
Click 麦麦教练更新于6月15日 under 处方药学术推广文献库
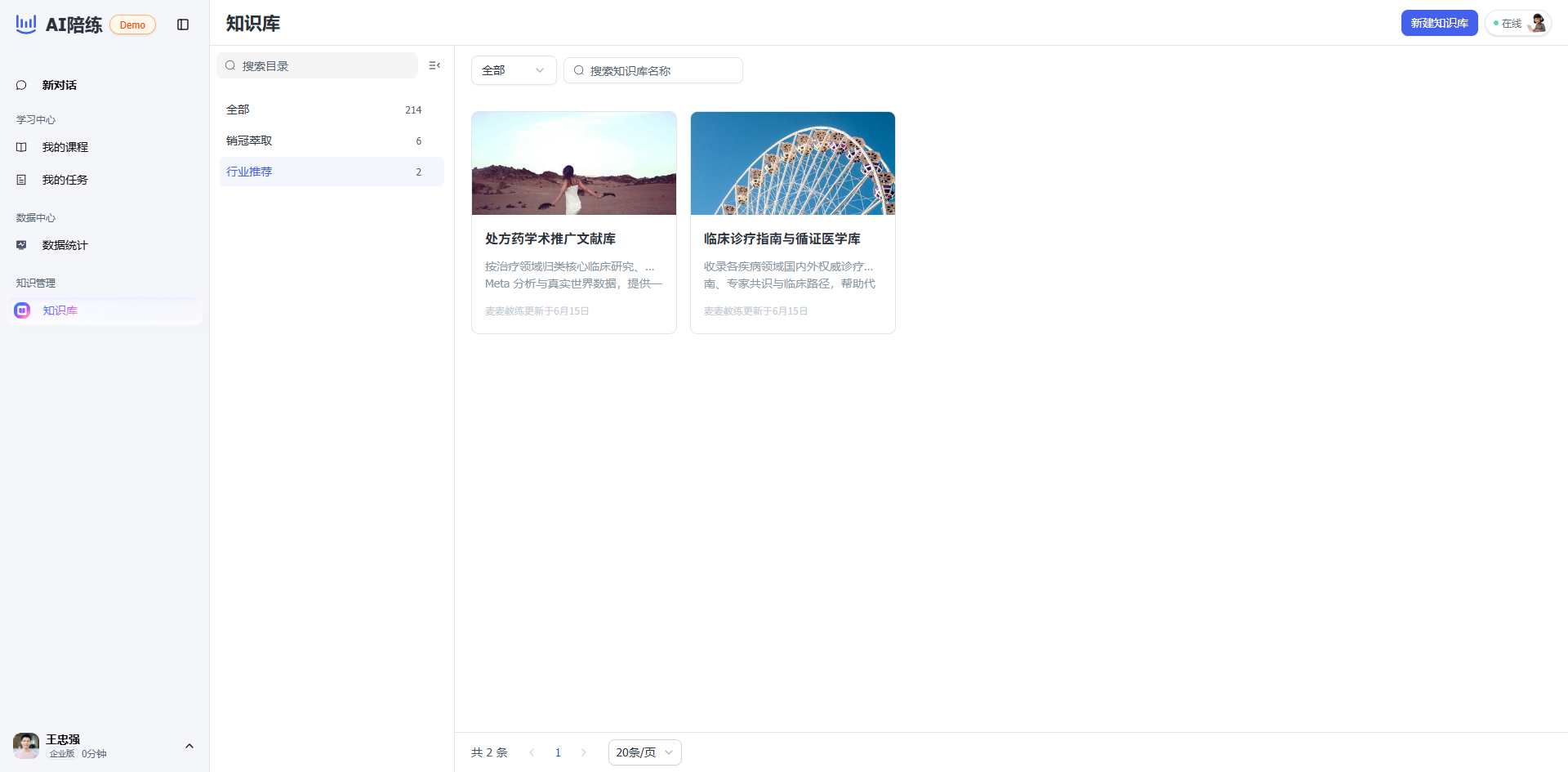click(537, 311)
